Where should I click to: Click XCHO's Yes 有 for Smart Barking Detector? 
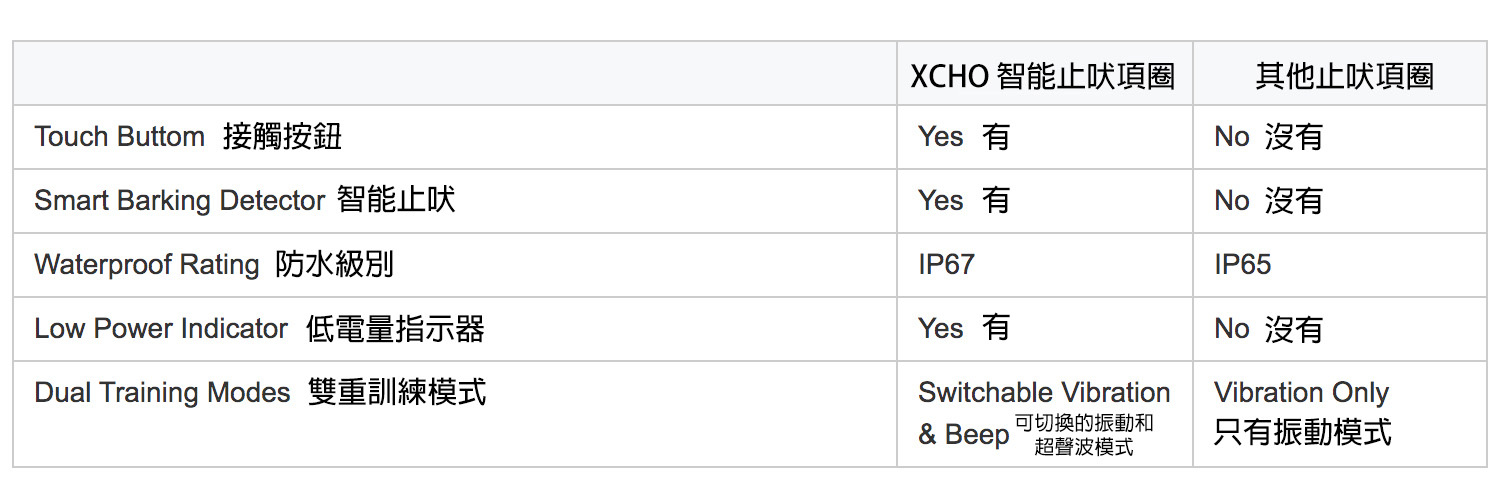(x=964, y=200)
